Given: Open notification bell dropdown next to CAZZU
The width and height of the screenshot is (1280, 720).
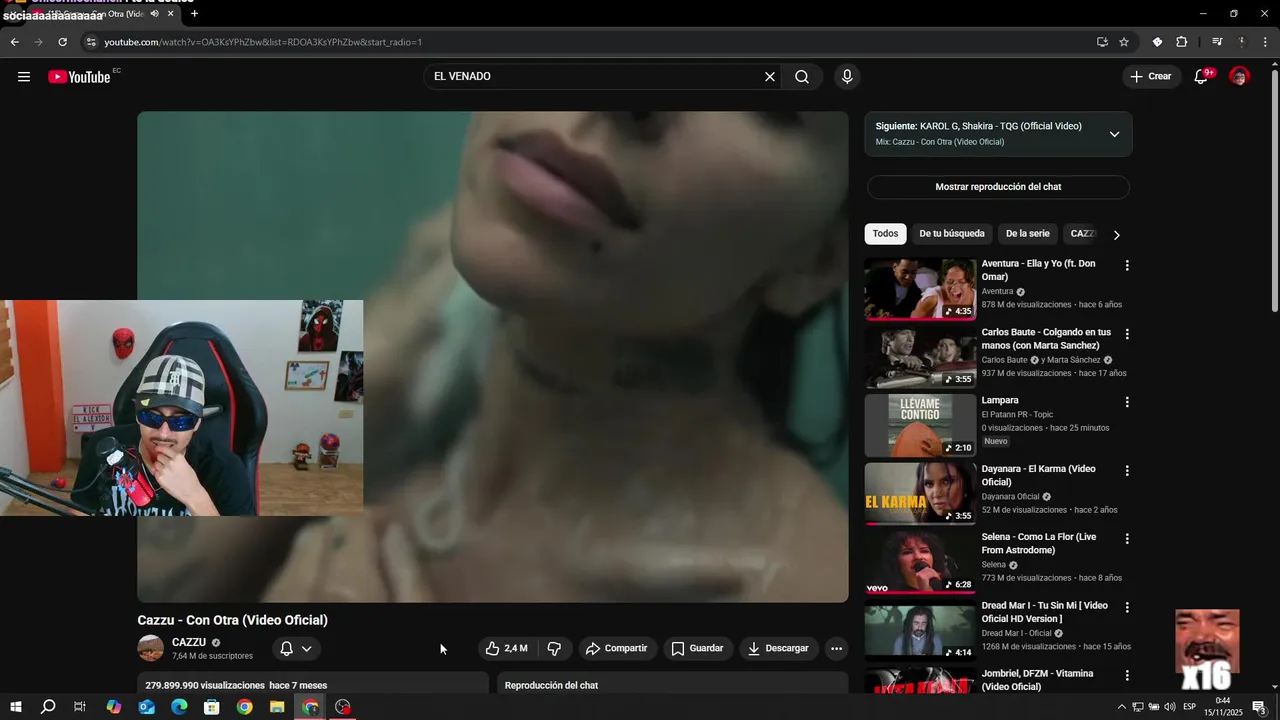Looking at the screenshot, I should pyautogui.click(x=296, y=648).
